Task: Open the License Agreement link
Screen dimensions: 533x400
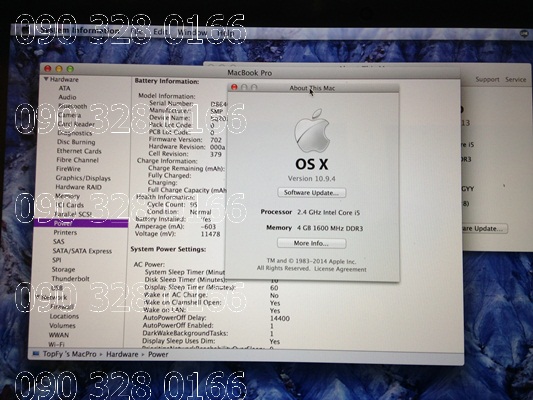Action: (340, 269)
